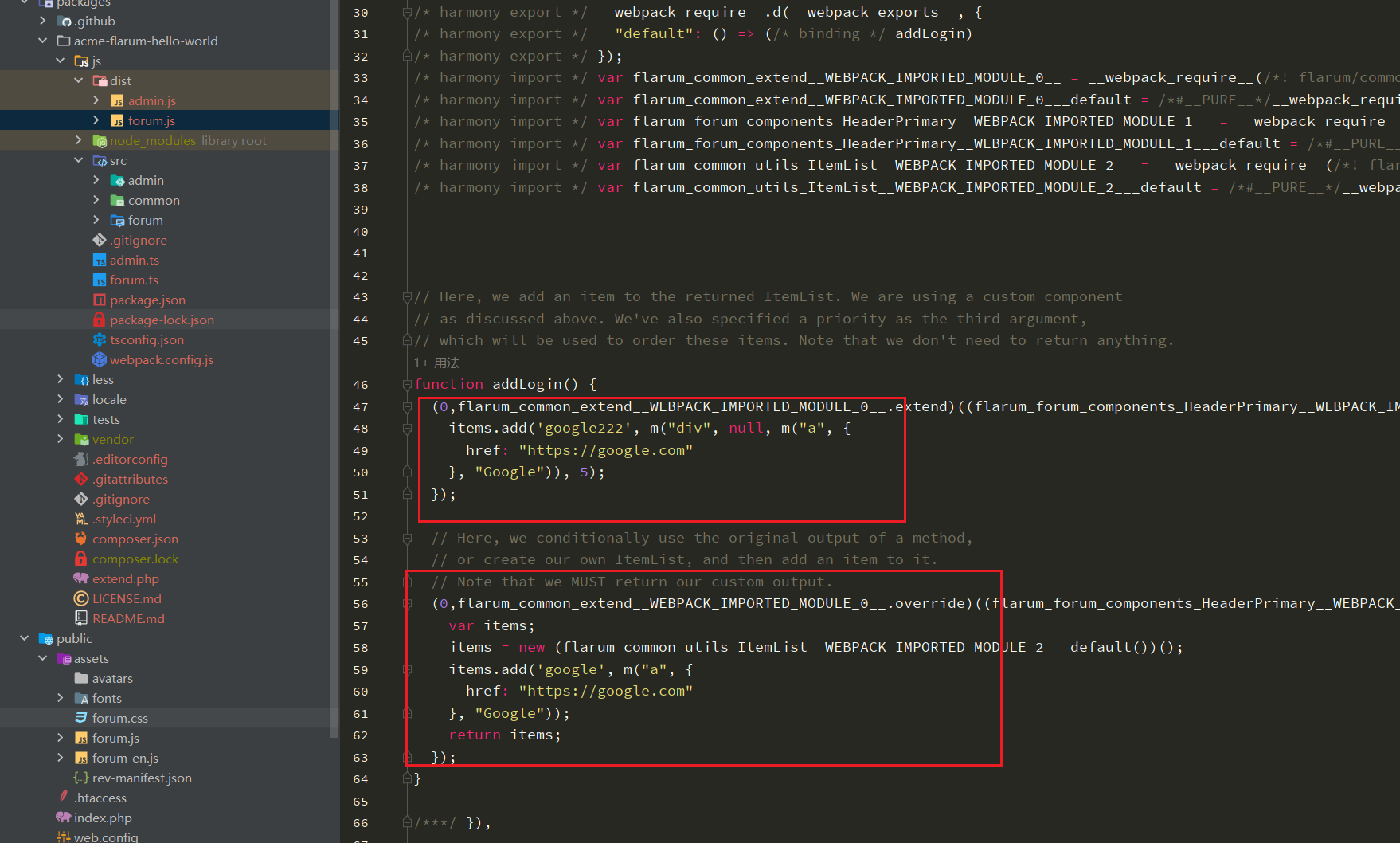Click the tests folder icon

pos(81,419)
